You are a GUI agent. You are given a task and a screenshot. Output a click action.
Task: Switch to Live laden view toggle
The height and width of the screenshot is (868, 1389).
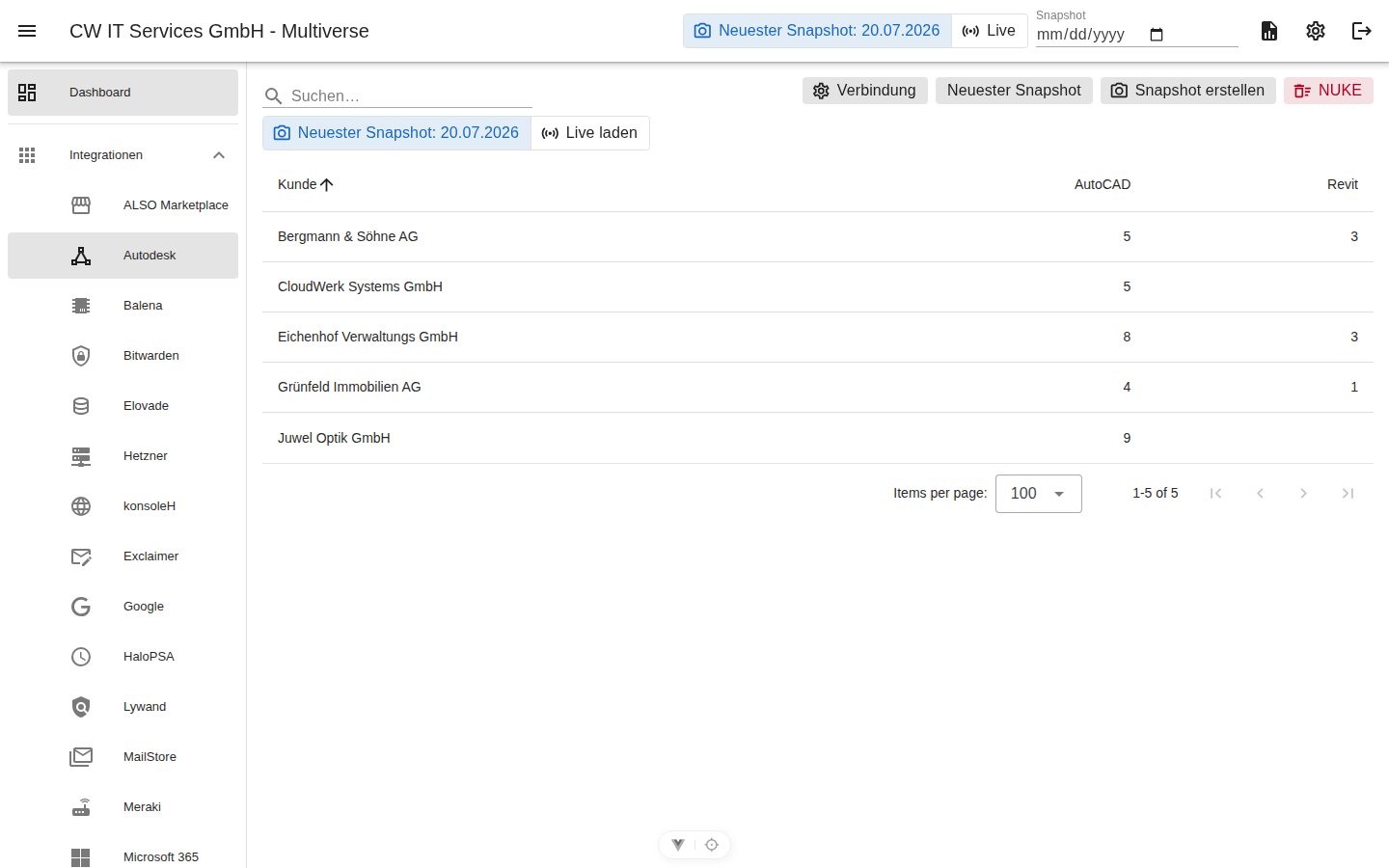click(x=589, y=133)
